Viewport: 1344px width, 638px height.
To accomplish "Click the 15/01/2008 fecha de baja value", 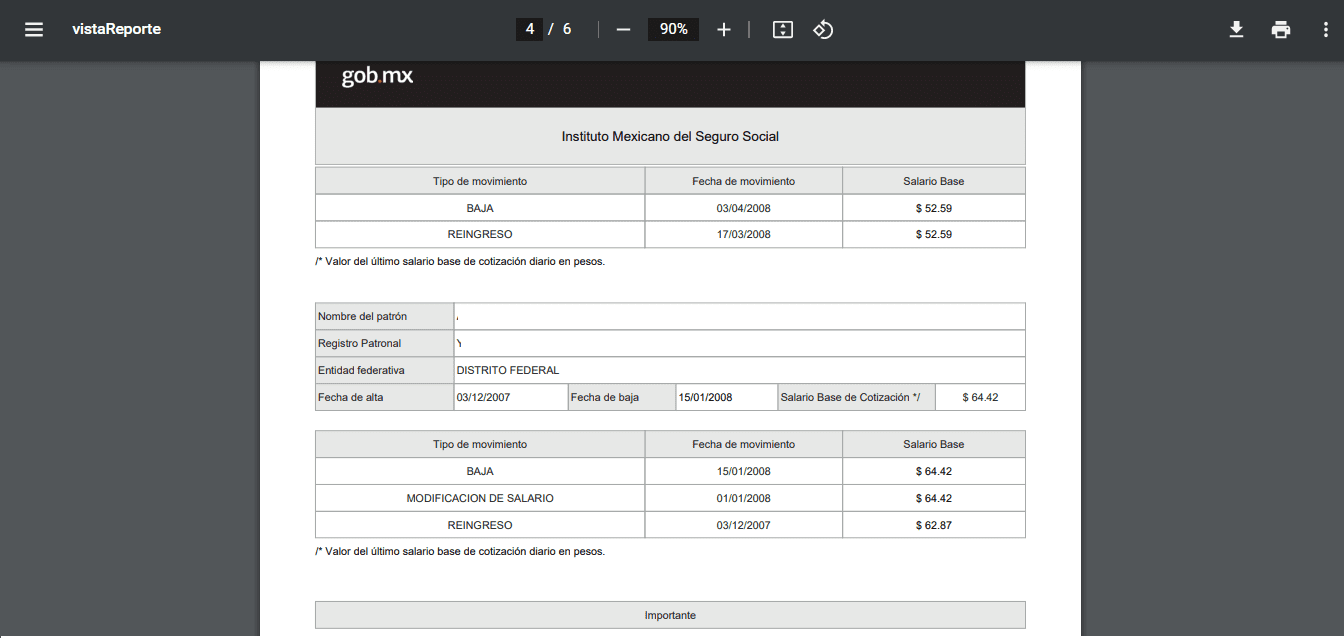I will (706, 397).
